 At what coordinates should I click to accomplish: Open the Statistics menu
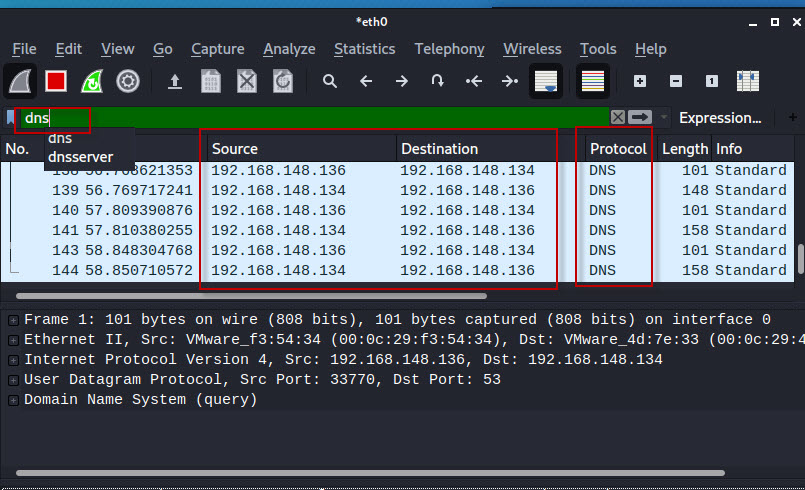pos(365,49)
